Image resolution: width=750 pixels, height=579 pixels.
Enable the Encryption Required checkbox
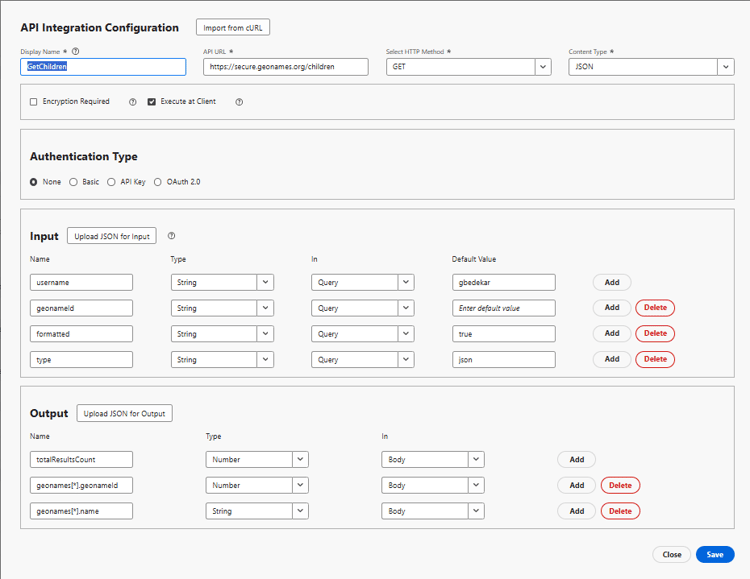coord(34,102)
